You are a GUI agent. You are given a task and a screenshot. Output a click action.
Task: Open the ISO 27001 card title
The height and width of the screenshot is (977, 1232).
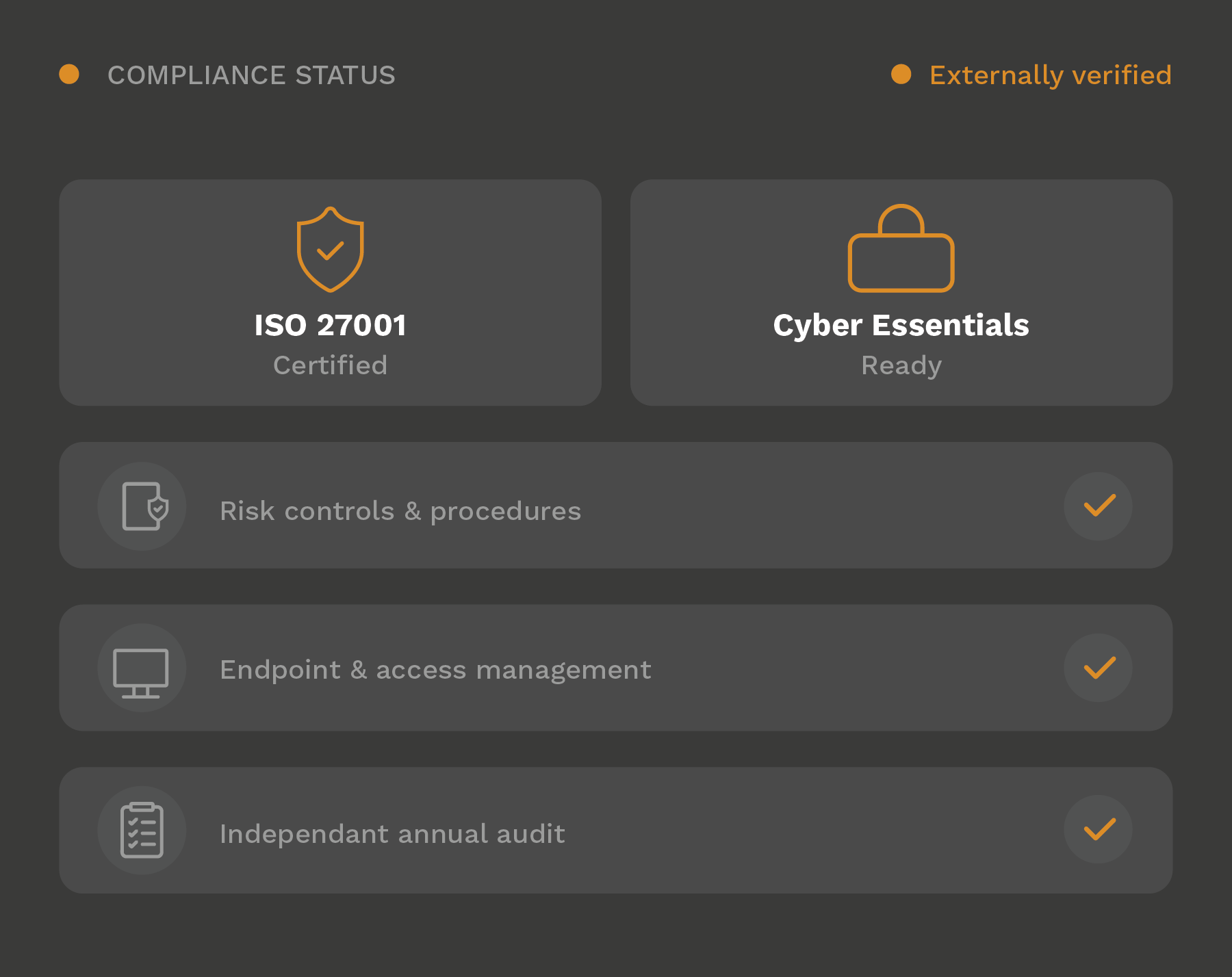coord(330,325)
